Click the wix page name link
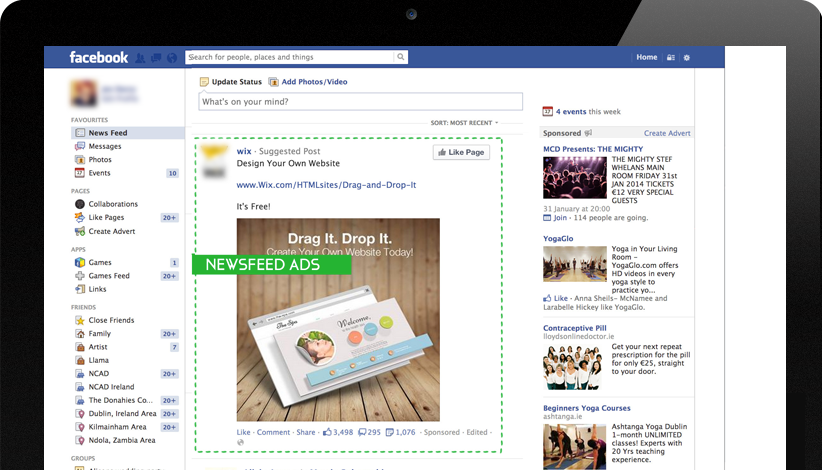822x470 pixels. point(244,151)
